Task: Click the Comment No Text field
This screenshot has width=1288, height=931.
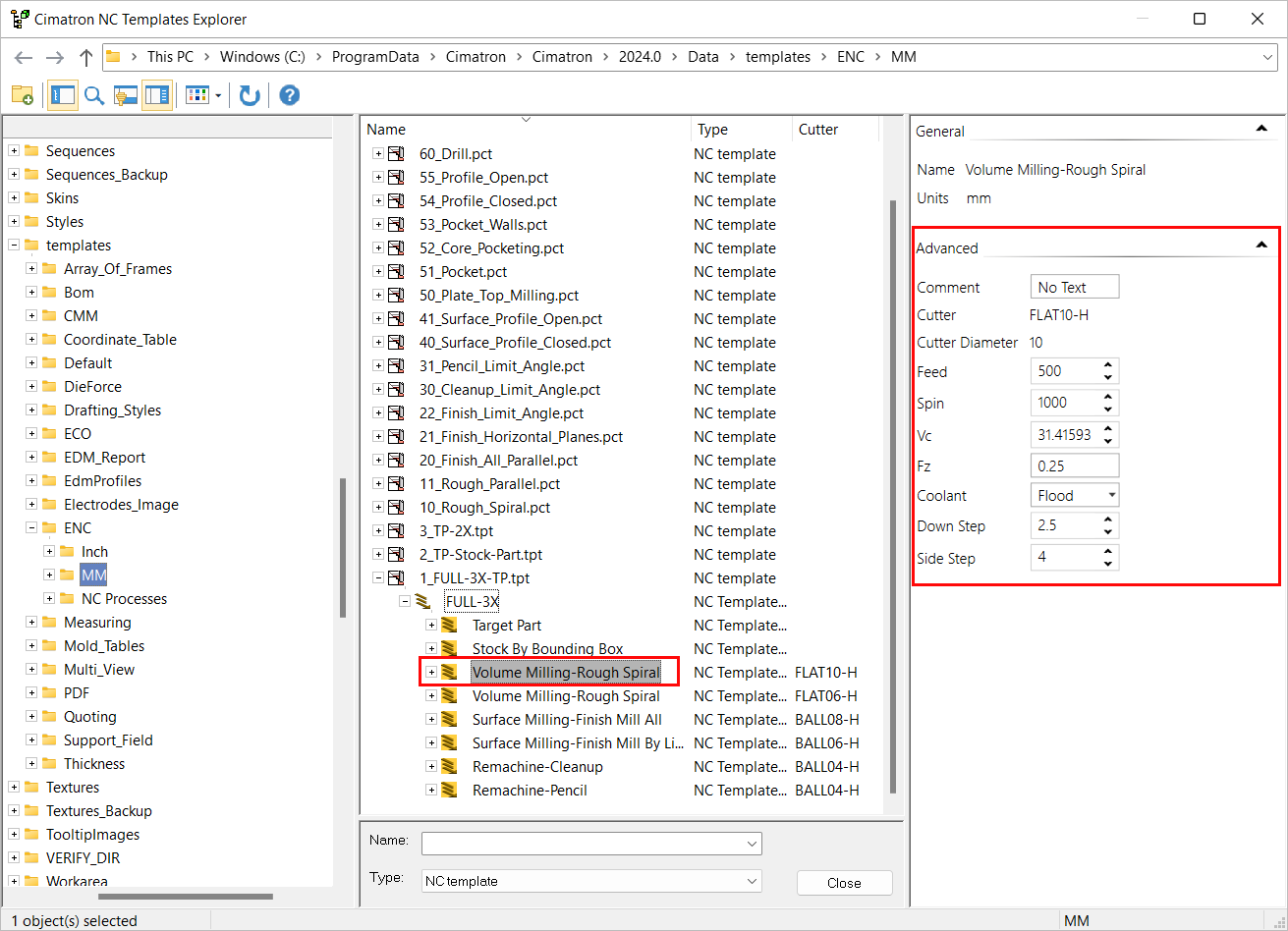Action: [1075, 287]
